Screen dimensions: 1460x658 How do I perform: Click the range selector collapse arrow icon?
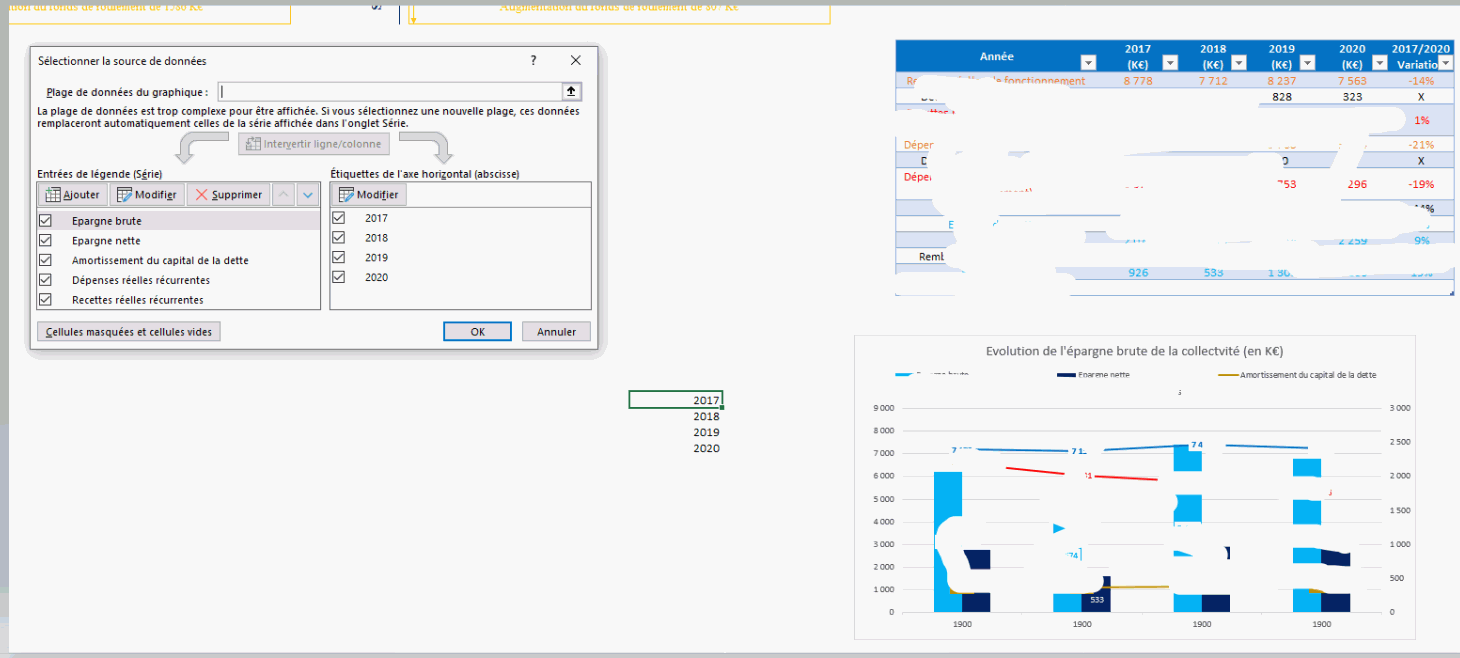571,92
